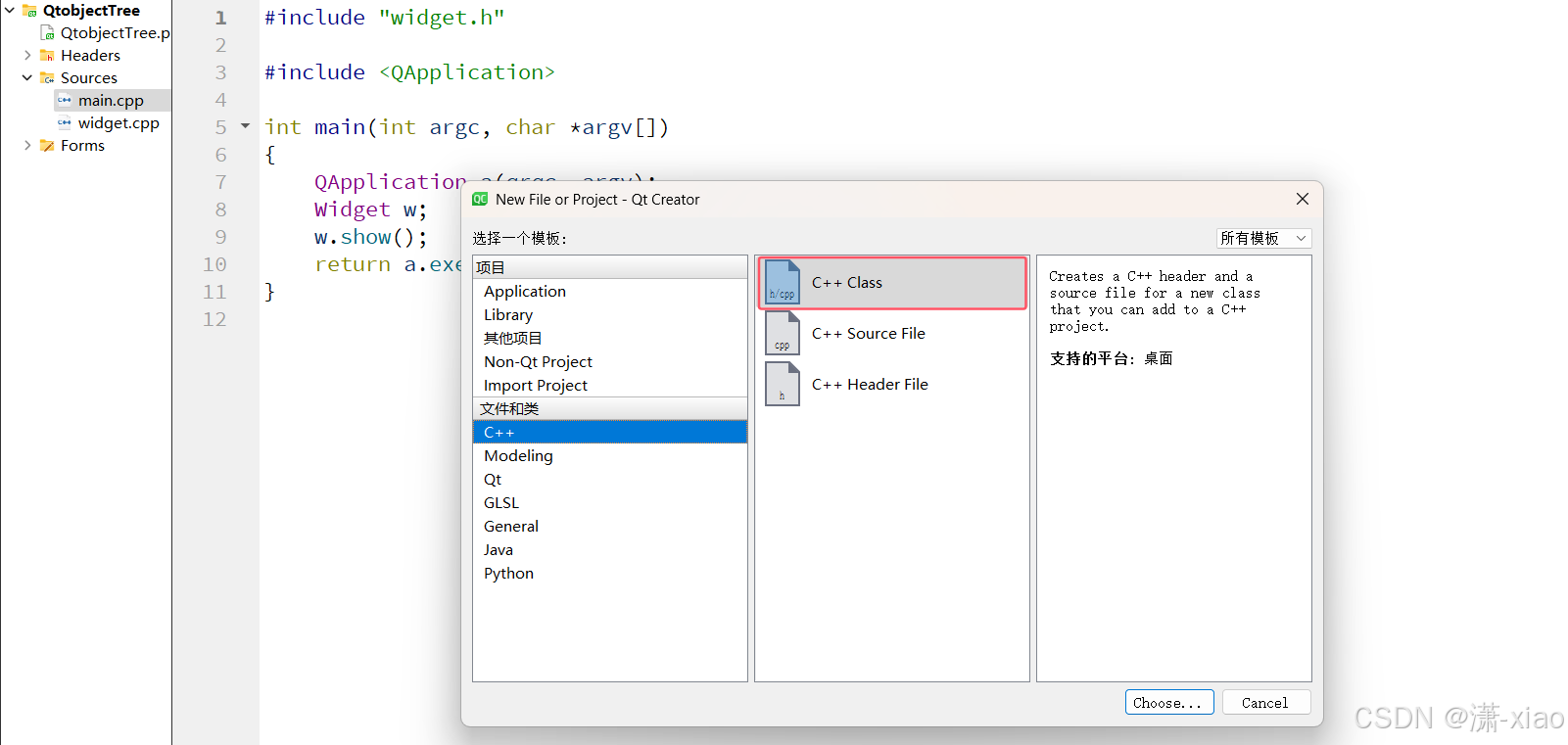This screenshot has height=745, width=1568.
Task: Select the Forms tree label
Action: (x=82, y=146)
